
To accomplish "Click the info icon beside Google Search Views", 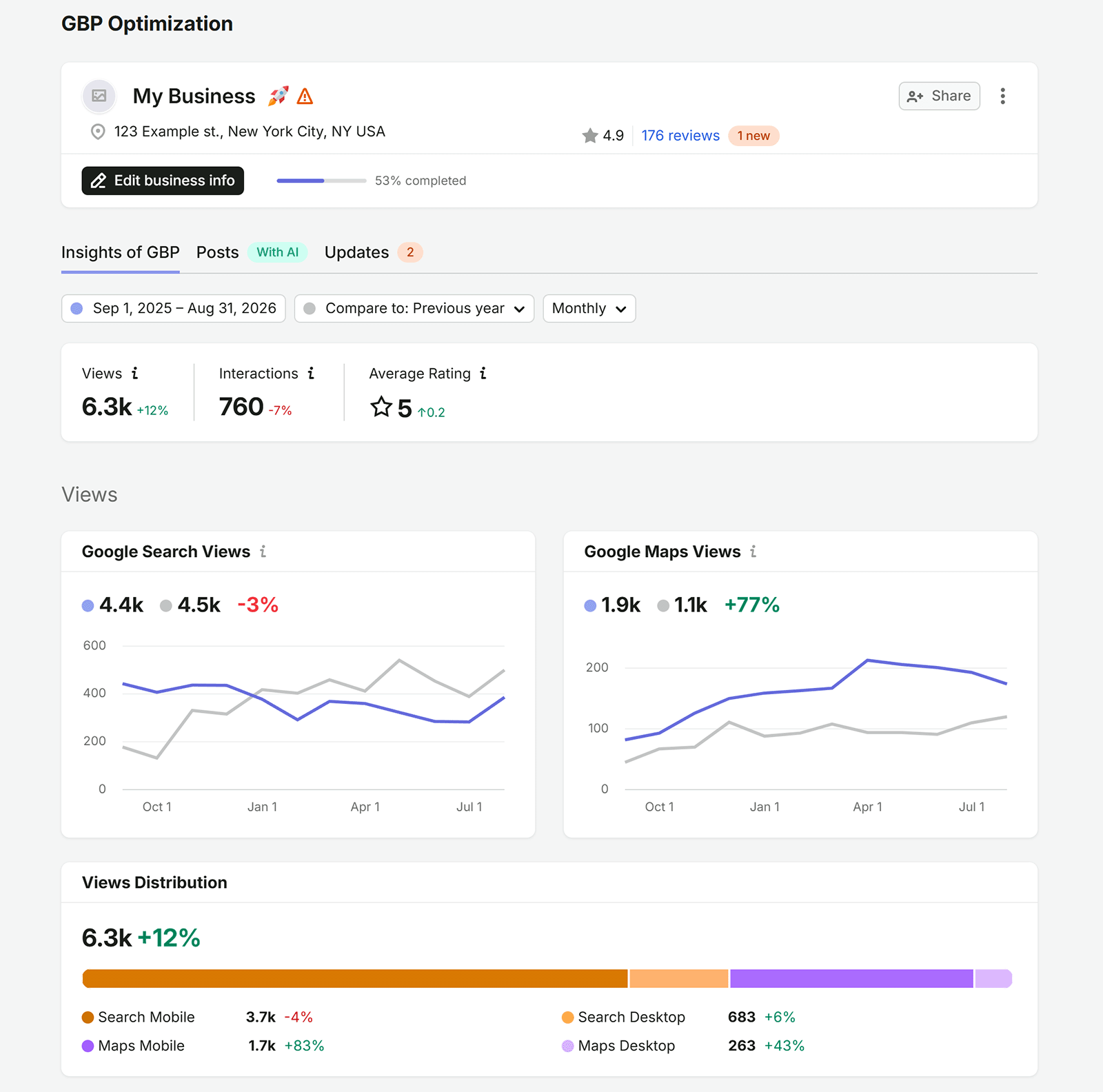I will pos(263,552).
